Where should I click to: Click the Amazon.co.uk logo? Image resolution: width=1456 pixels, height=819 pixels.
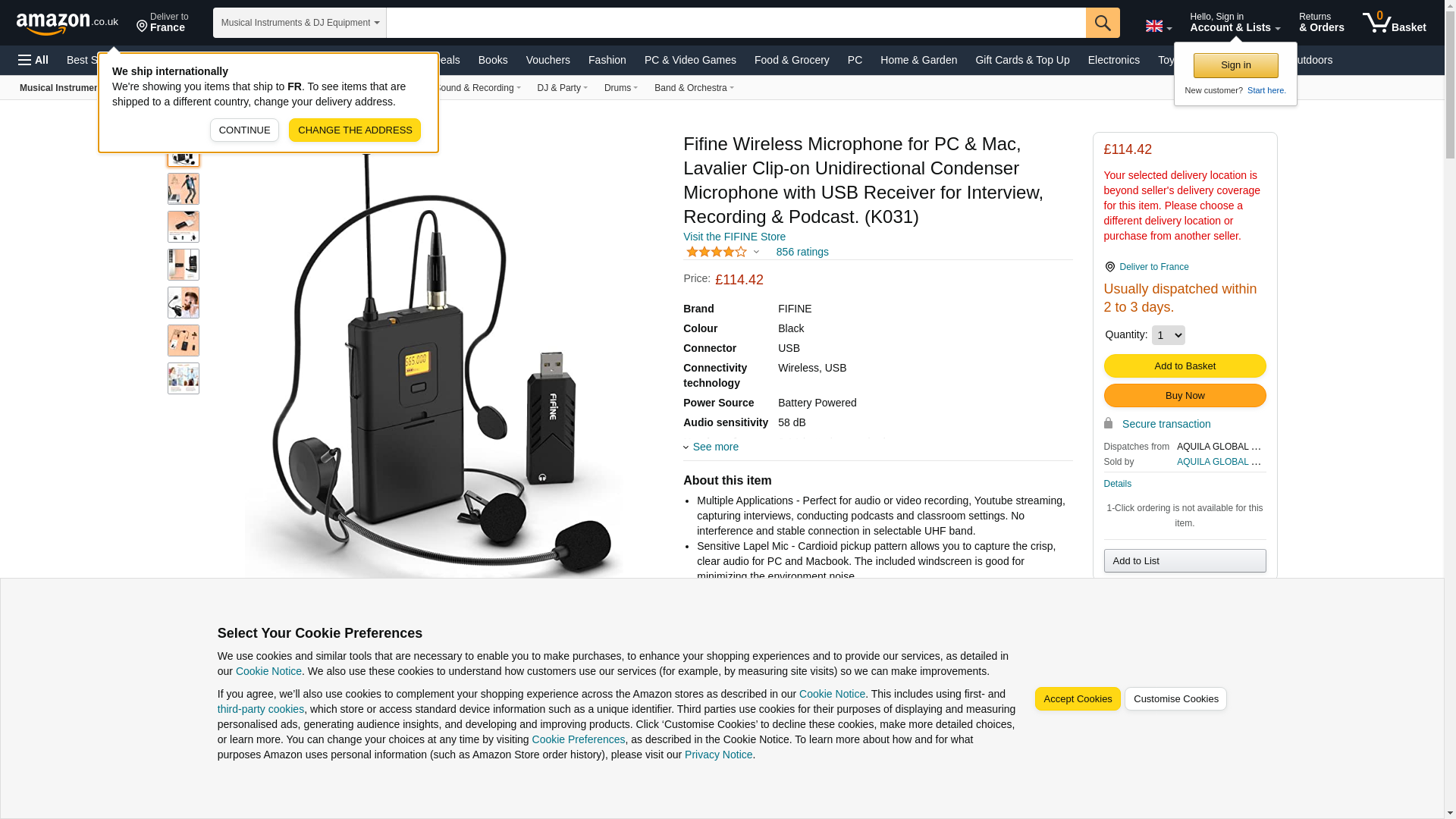tap(67, 24)
